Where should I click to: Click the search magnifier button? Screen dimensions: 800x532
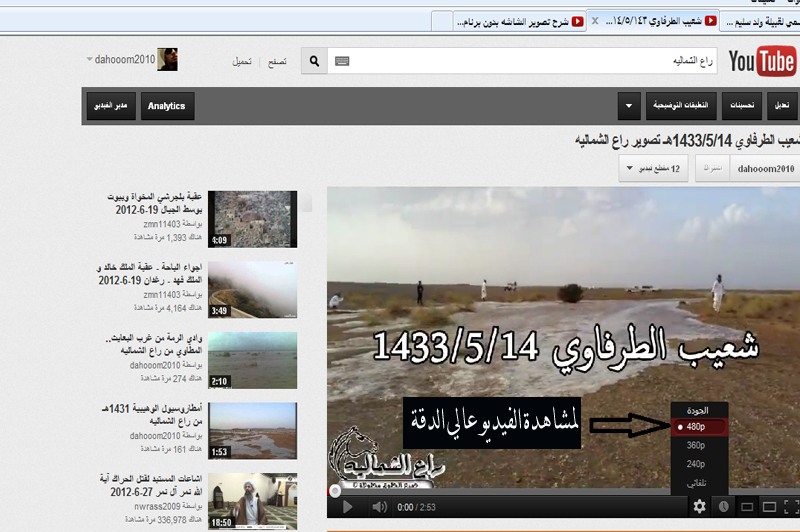[x=314, y=61]
